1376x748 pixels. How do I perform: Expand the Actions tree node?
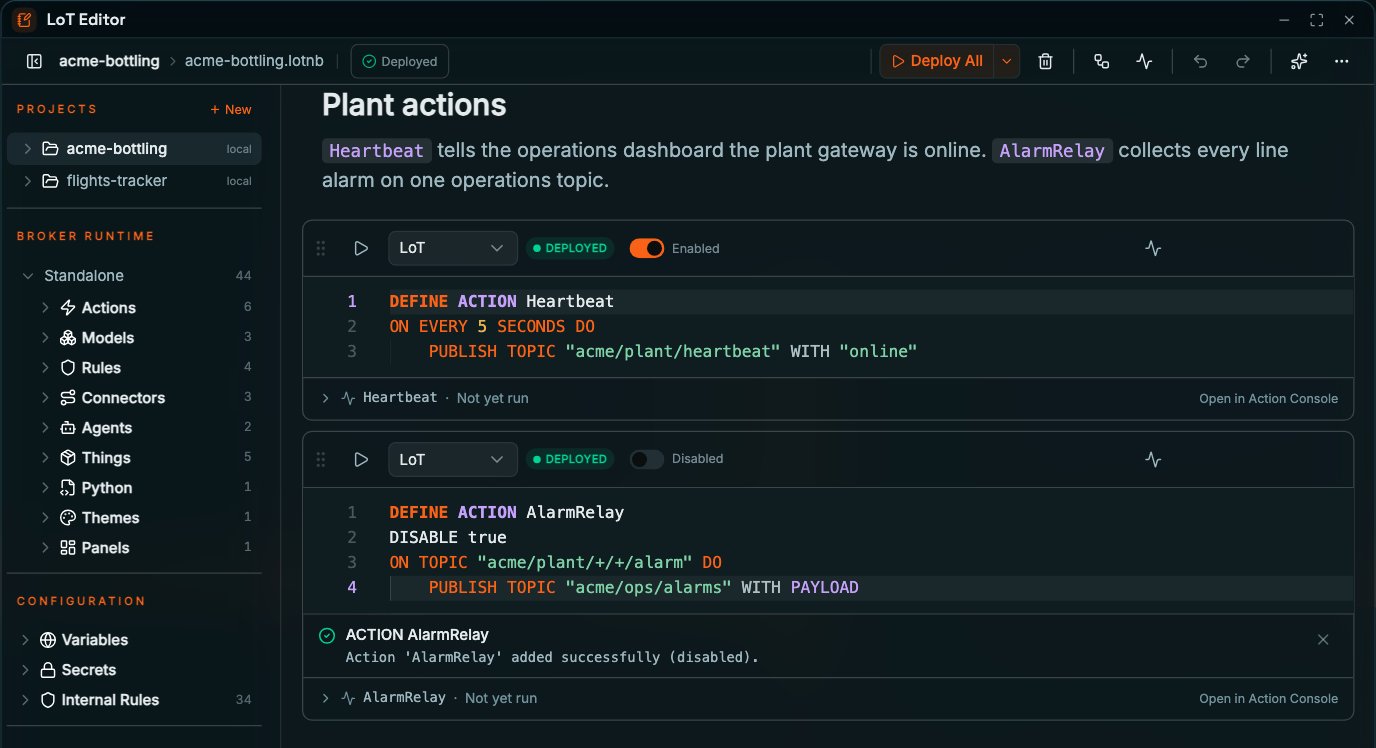[x=45, y=308]
